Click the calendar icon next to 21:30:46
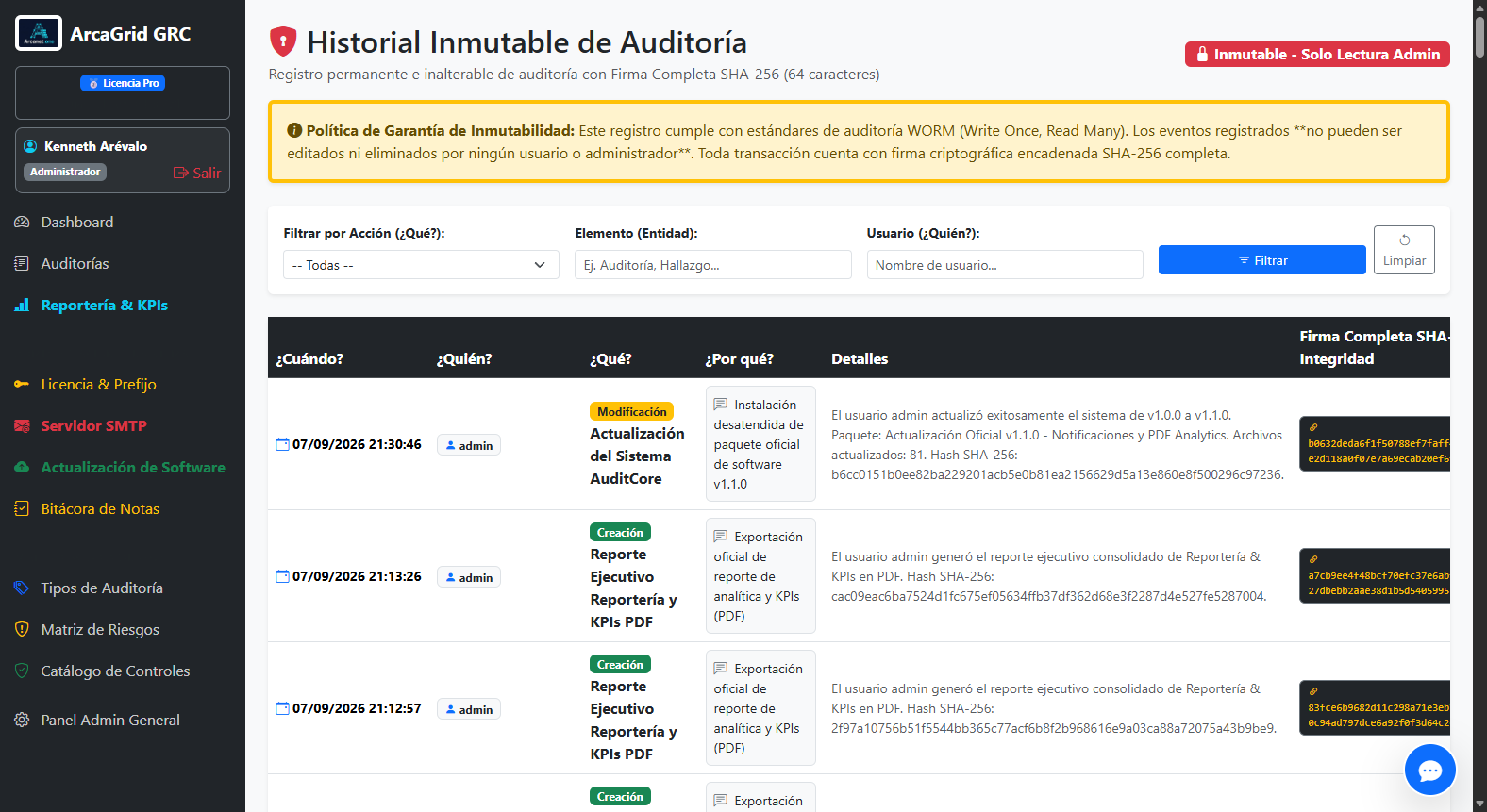This screenshot has width=1487, height=812. point(282,444)
